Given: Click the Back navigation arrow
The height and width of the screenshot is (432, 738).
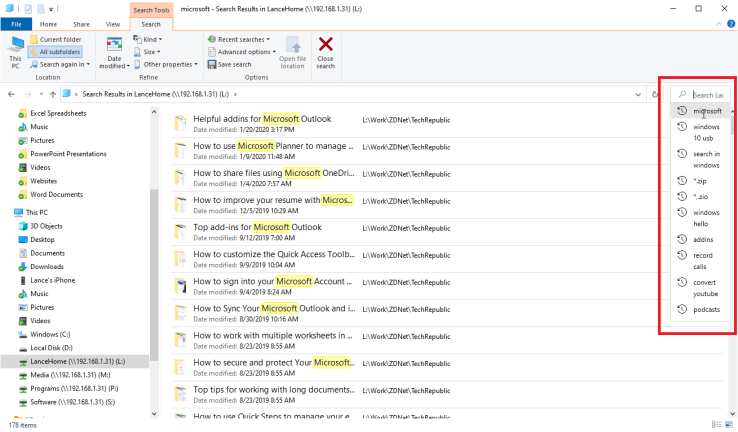Looking at the screenshot, I should (x=12, y=94).
